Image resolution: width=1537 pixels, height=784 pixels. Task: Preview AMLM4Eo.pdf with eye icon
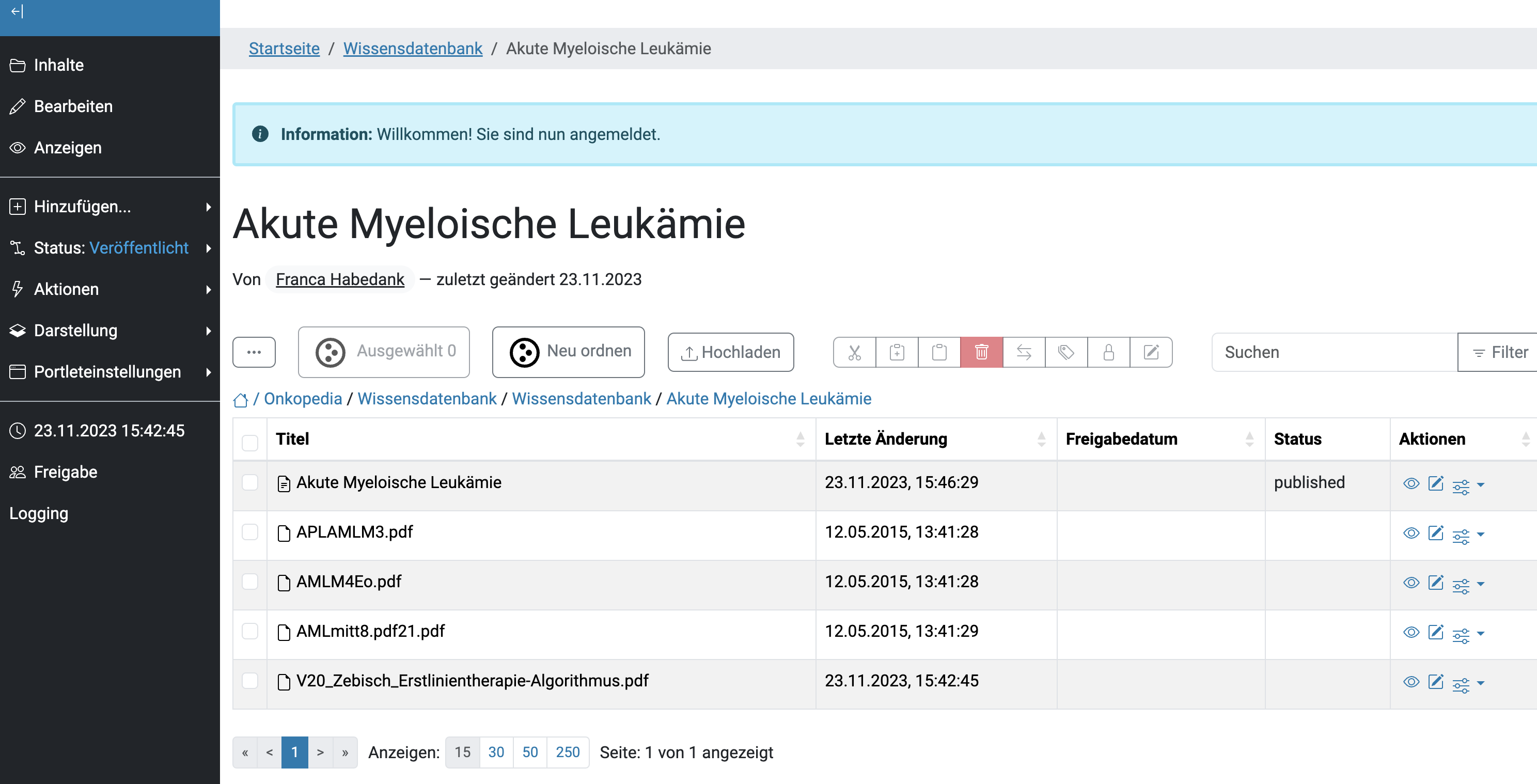[1411, 583]
